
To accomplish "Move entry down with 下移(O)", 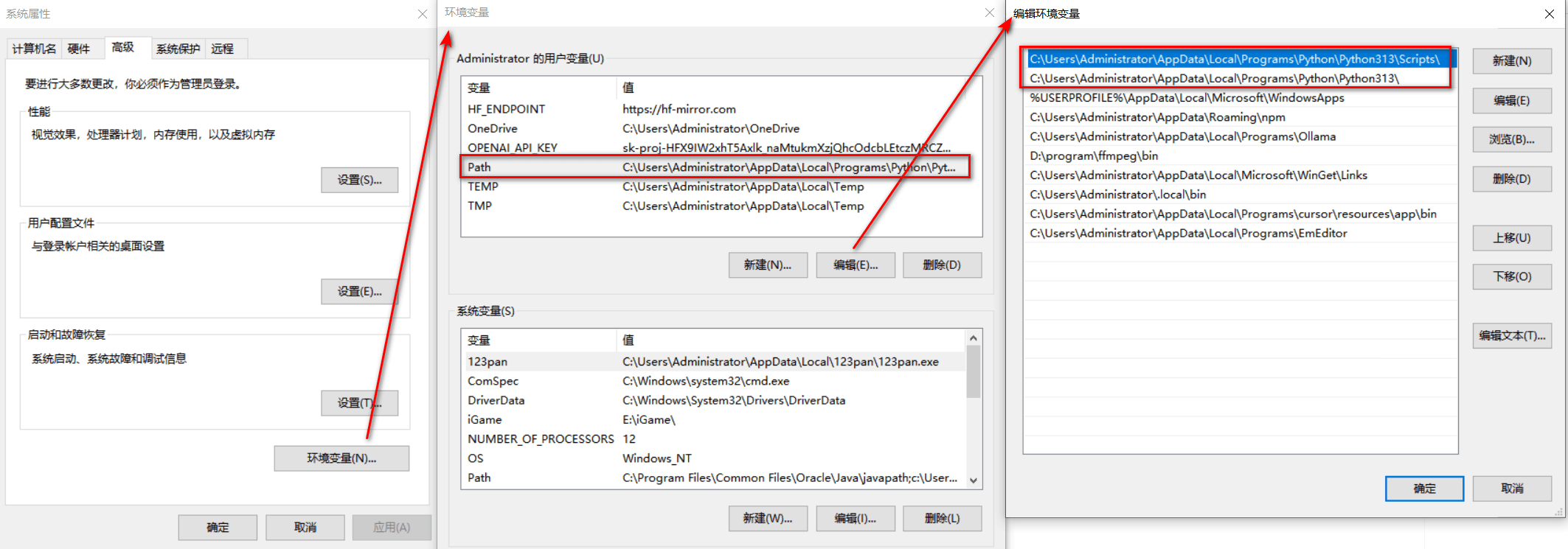I will pyautogui.click(x=1511, y=276).
